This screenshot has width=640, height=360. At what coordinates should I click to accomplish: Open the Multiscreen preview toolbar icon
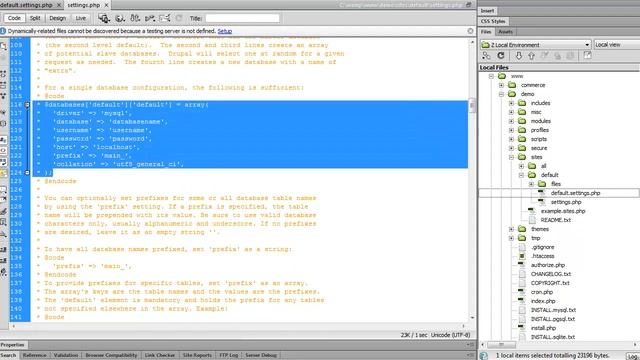coord(104,18)
